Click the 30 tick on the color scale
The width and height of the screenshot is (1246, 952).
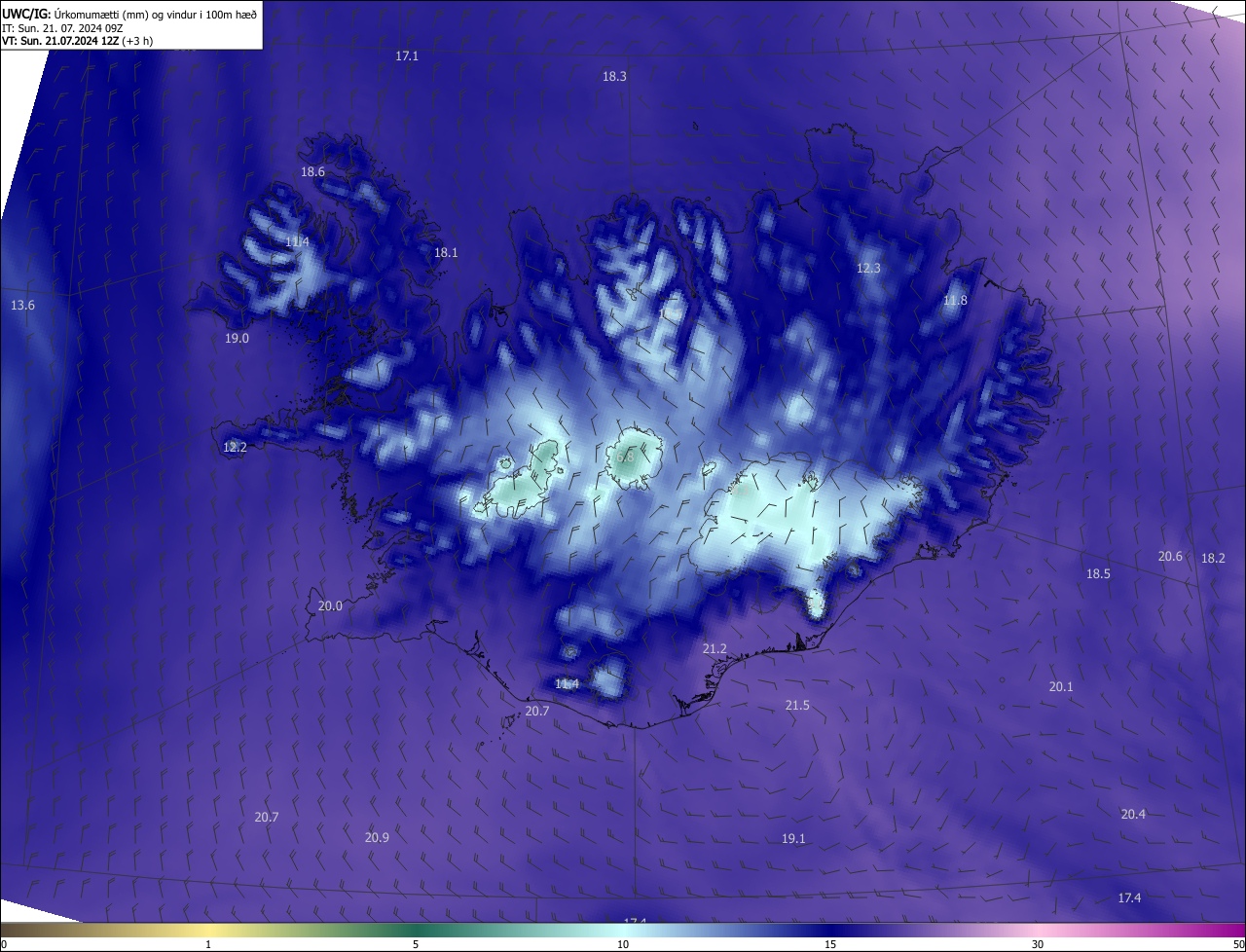point(1038,945)
